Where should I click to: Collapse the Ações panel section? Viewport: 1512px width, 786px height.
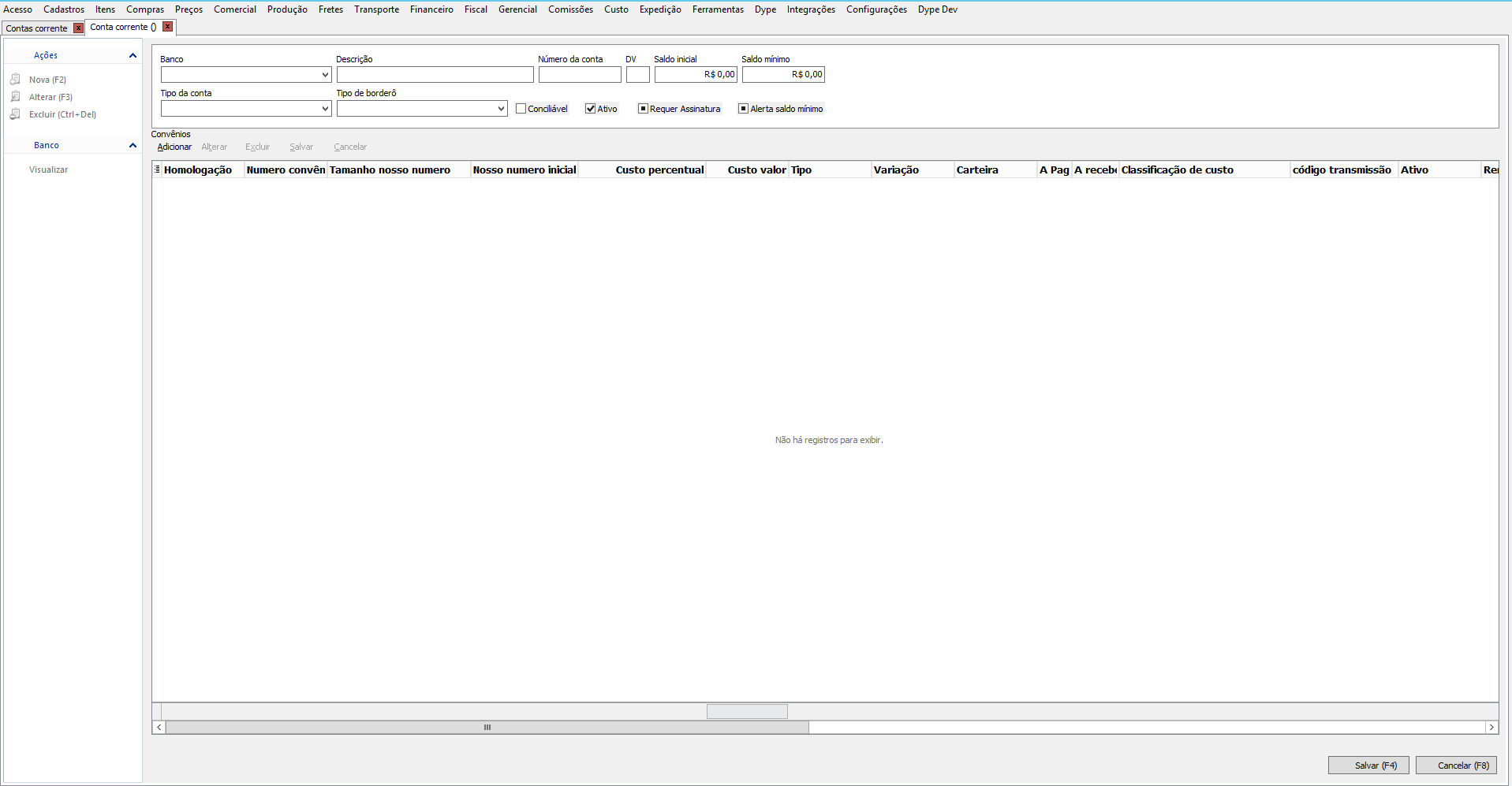(133, 55)
